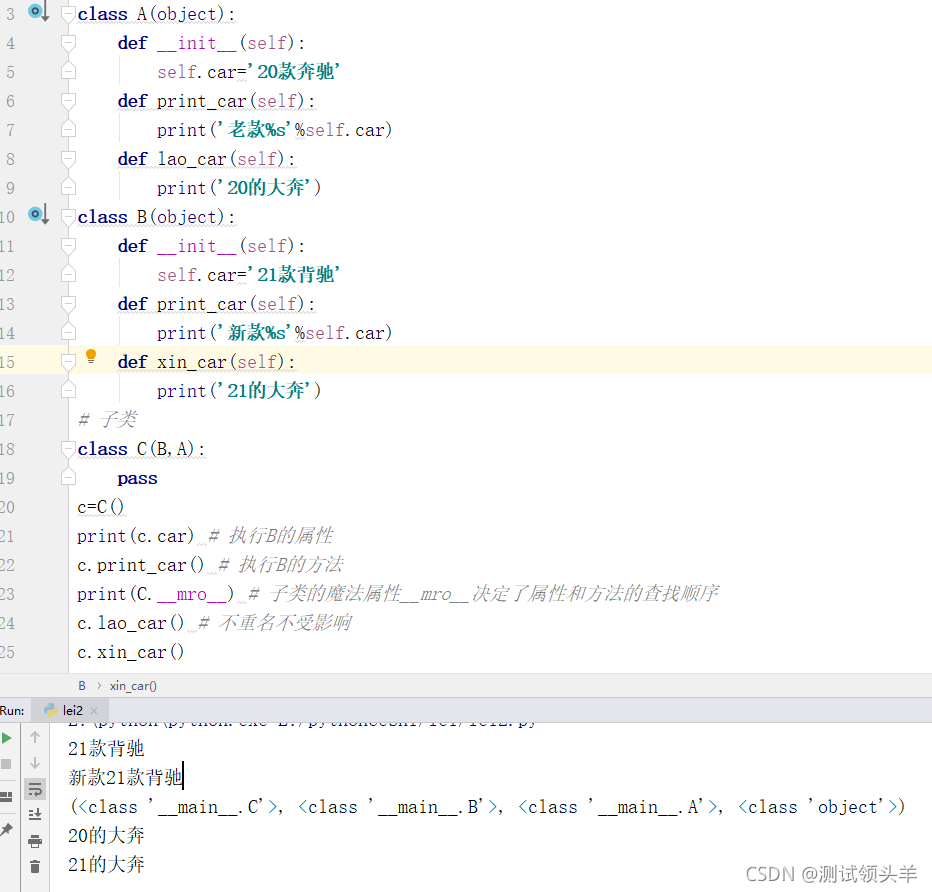Click class B in the breadcrumb bar

[82, 686]
